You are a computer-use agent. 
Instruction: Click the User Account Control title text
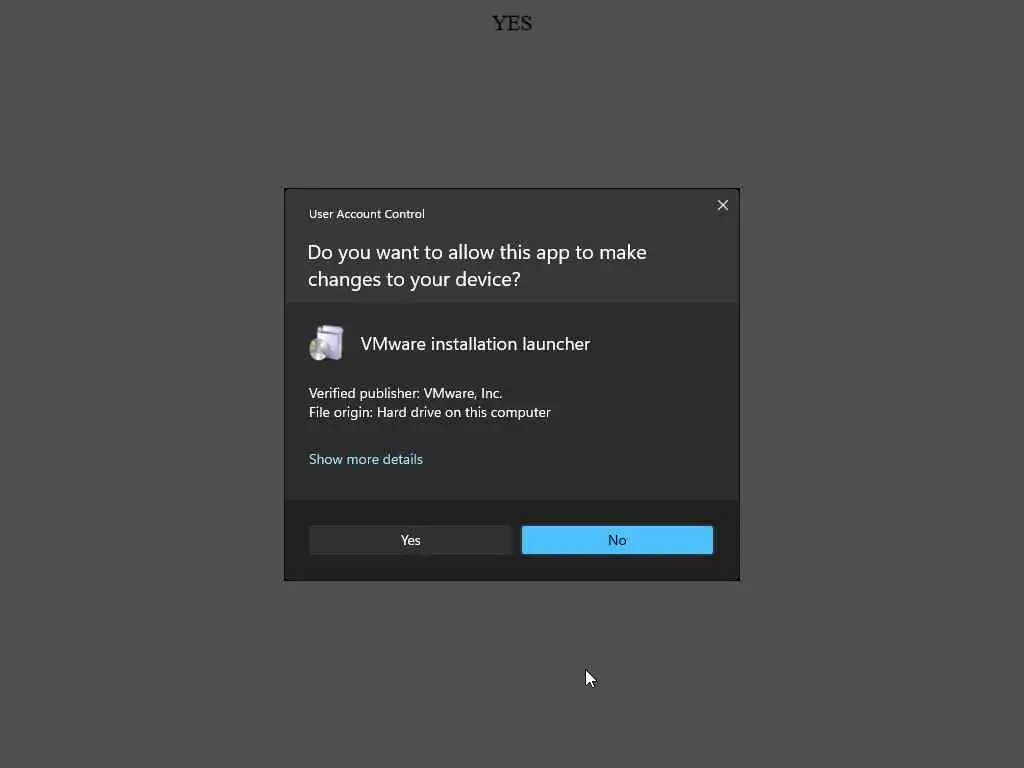[x=366, y=214]
